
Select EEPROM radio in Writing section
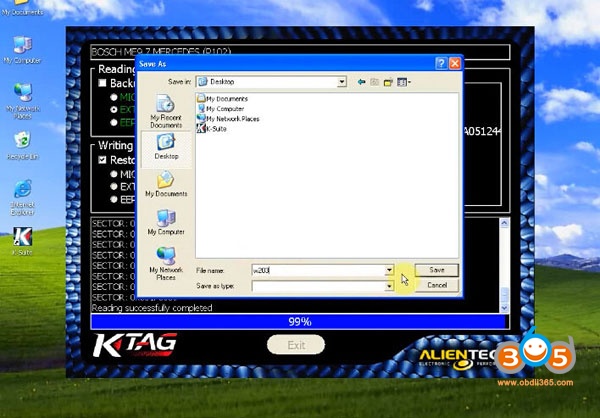[x=114, y=199]
